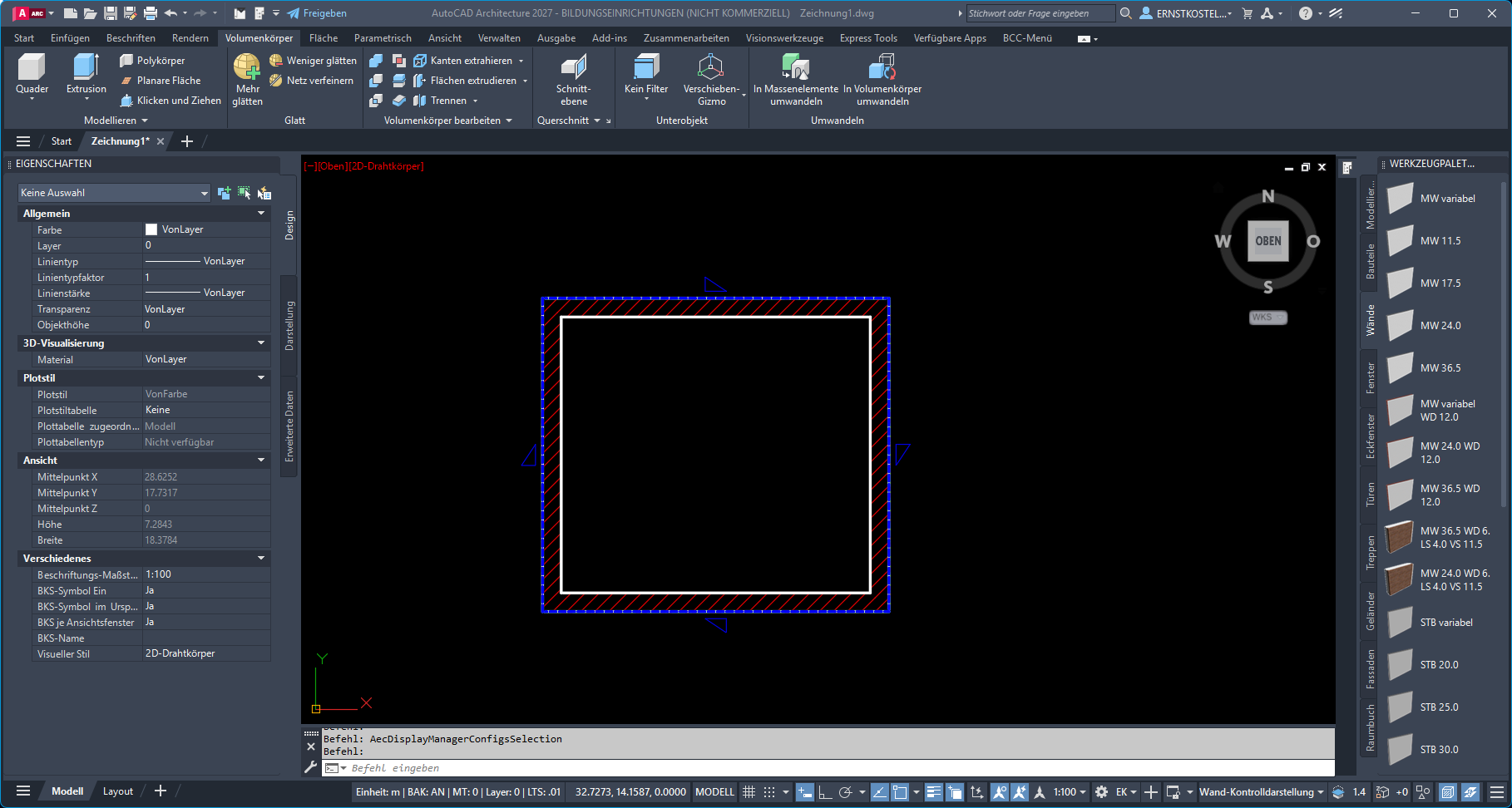The width and height of the screenshot is (1512, 808).
Task: Click Weniger glätten tool
Action: coord(313,61)
